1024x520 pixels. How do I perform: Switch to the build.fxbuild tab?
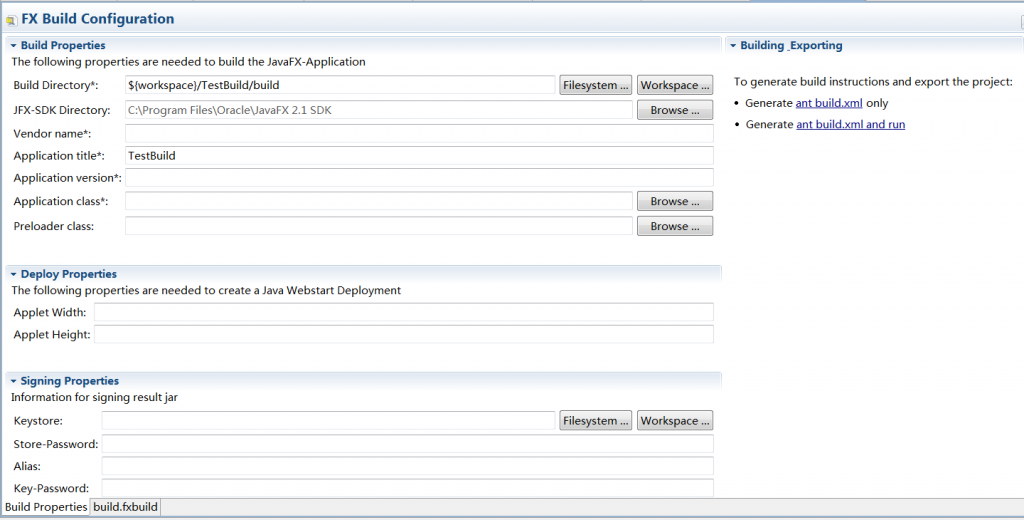(125, 507)
